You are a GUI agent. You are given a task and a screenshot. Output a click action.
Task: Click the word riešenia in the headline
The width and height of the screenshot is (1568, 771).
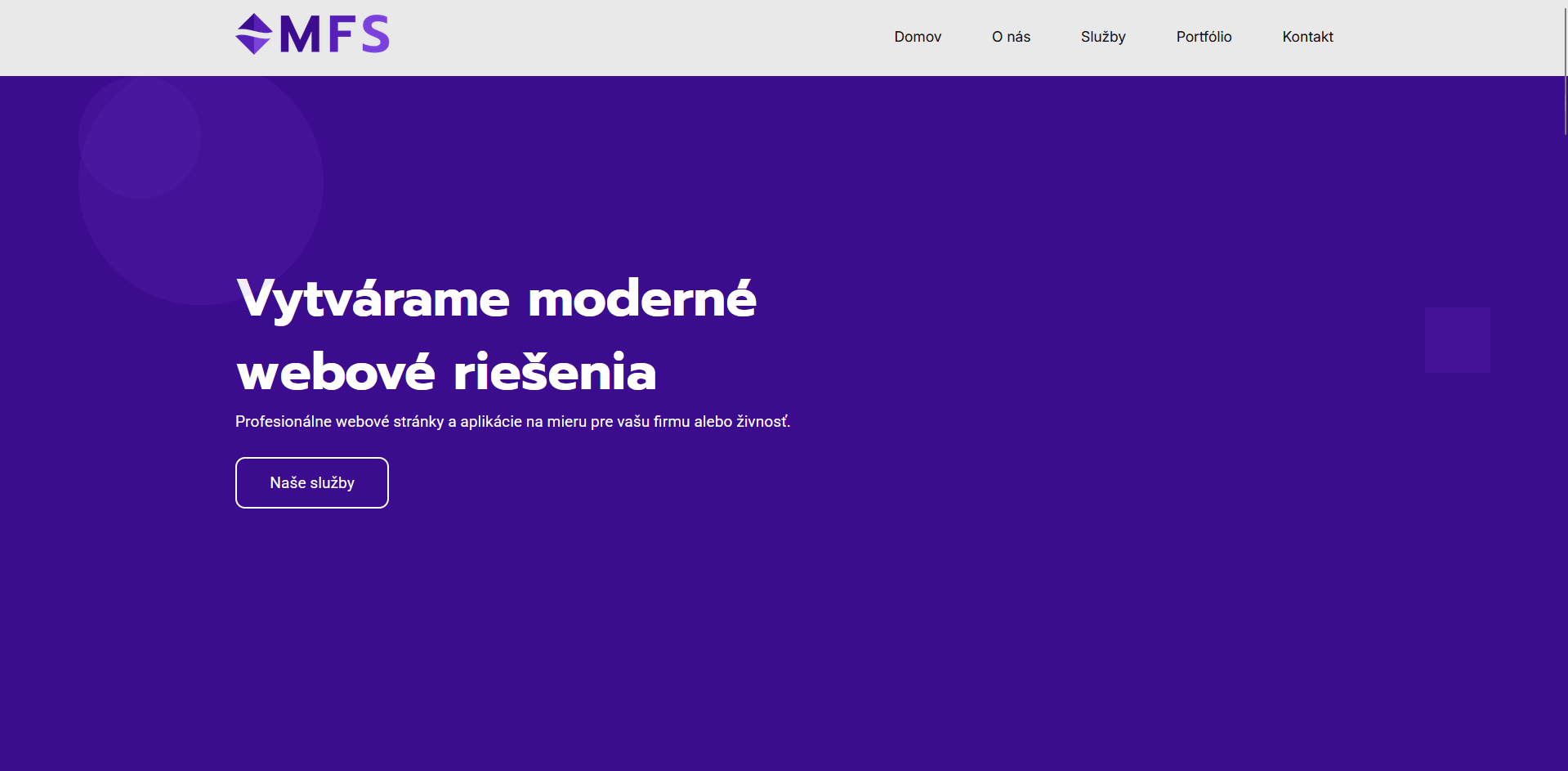555,373
